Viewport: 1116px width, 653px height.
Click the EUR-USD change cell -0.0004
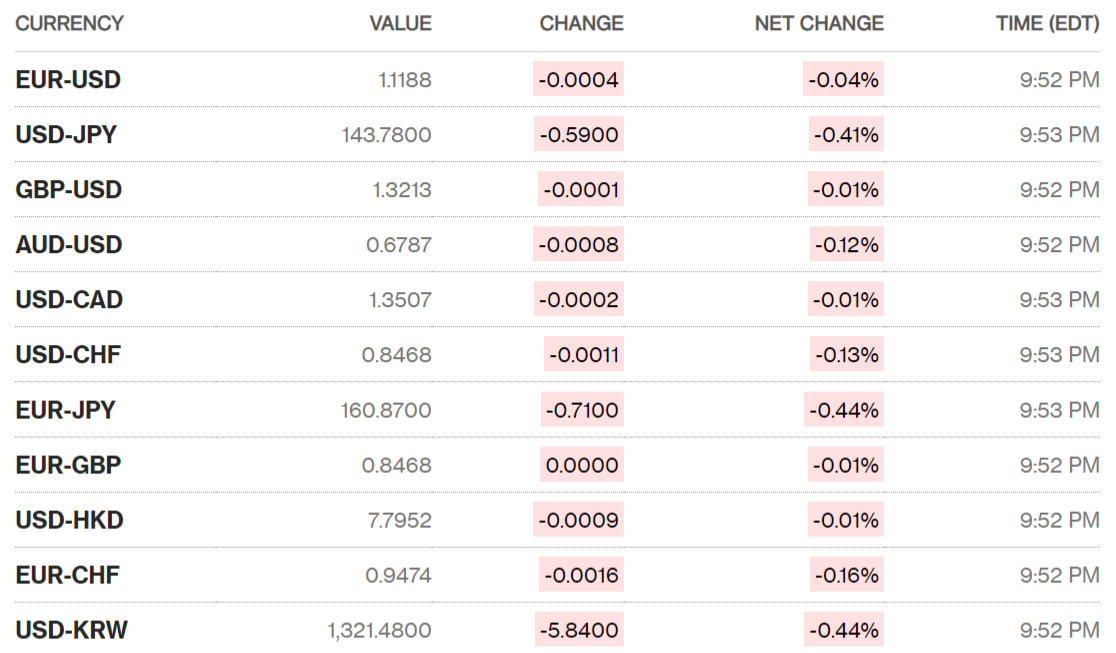tap(578, 80)
